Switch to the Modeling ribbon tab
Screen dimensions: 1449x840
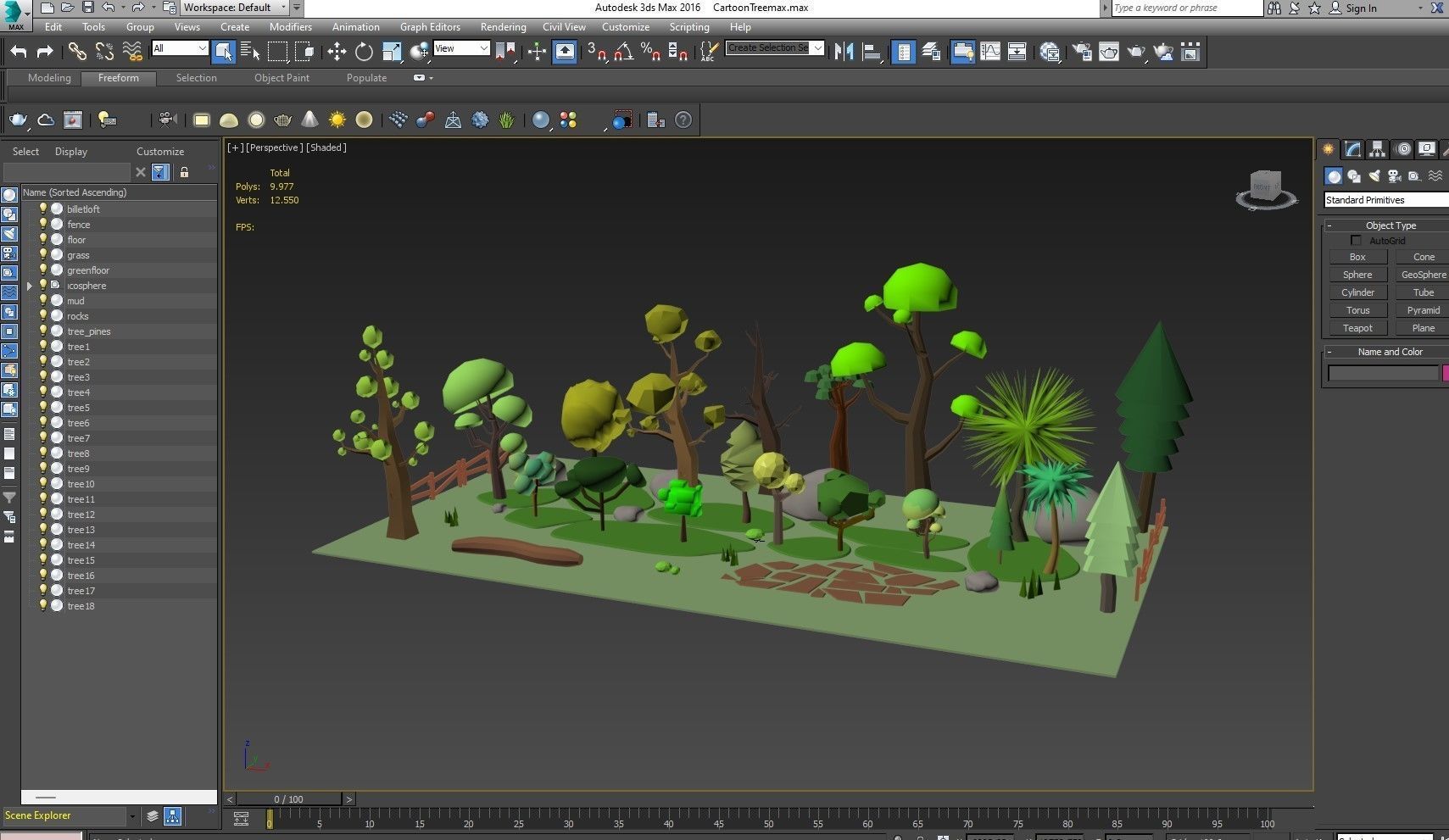click(49, 78)
